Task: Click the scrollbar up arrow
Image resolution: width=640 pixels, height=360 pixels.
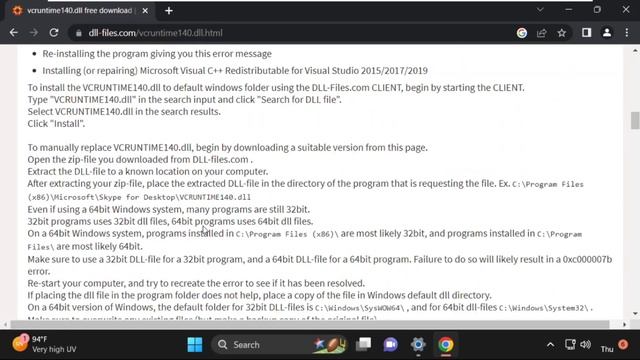Action: [x=635, y=51]
